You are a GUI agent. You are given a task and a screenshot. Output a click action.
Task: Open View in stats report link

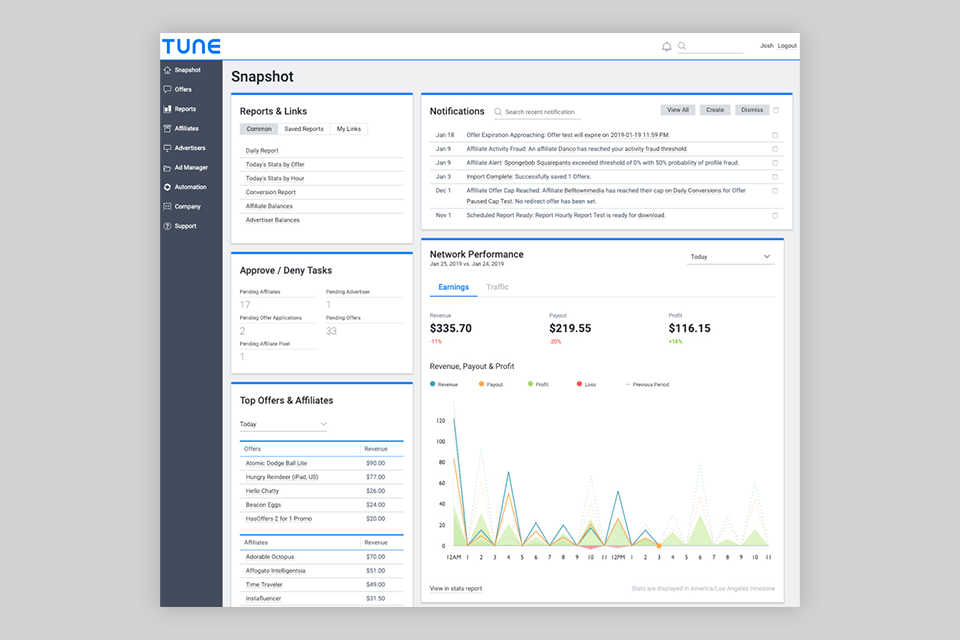pos(456,589)
